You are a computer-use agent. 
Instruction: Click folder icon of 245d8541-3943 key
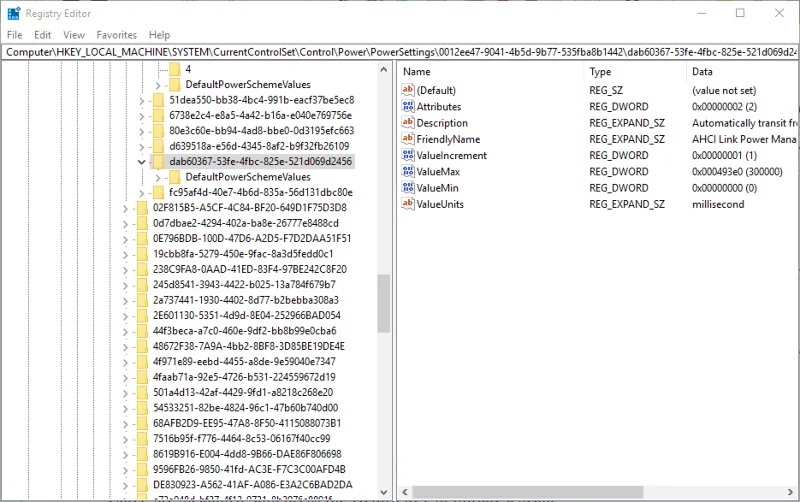click(x=142, y=284)
